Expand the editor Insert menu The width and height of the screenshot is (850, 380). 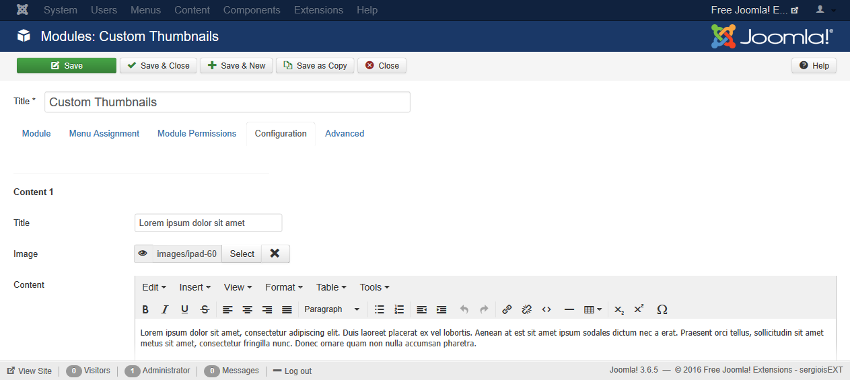tap(195, 287)
